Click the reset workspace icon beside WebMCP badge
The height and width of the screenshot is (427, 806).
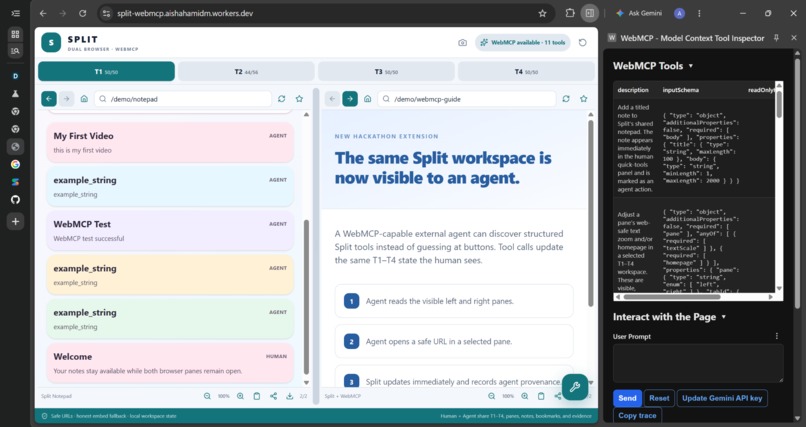click(x=582, y=43)
